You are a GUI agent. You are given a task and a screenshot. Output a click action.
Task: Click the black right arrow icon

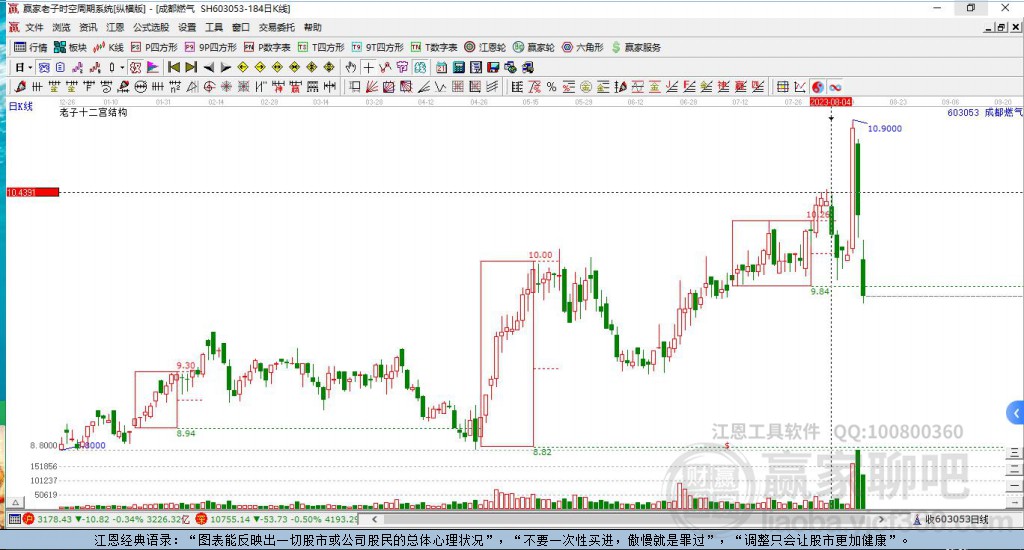point(226,67)
